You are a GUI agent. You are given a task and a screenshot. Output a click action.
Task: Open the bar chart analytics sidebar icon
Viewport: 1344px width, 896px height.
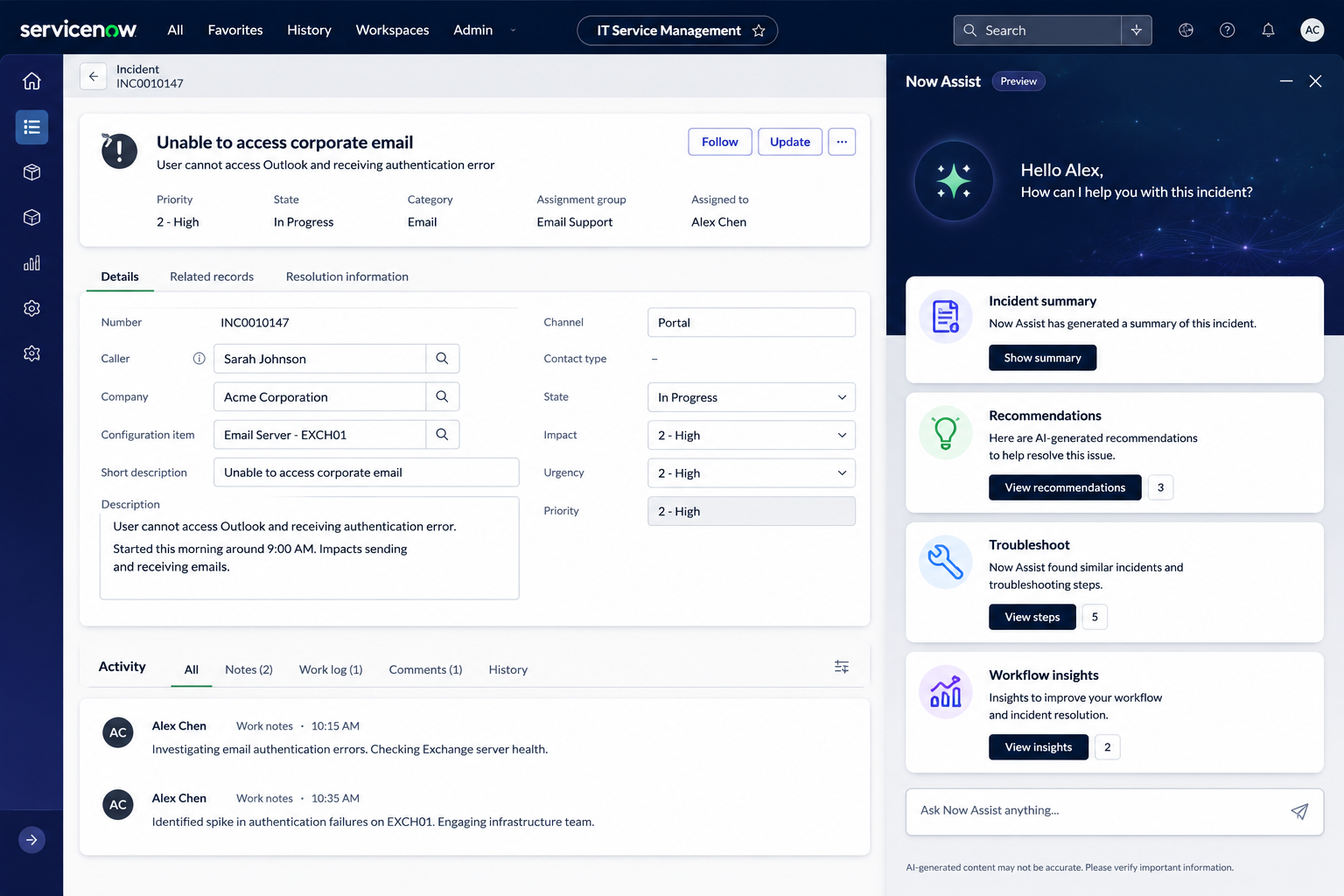(31, 263)
